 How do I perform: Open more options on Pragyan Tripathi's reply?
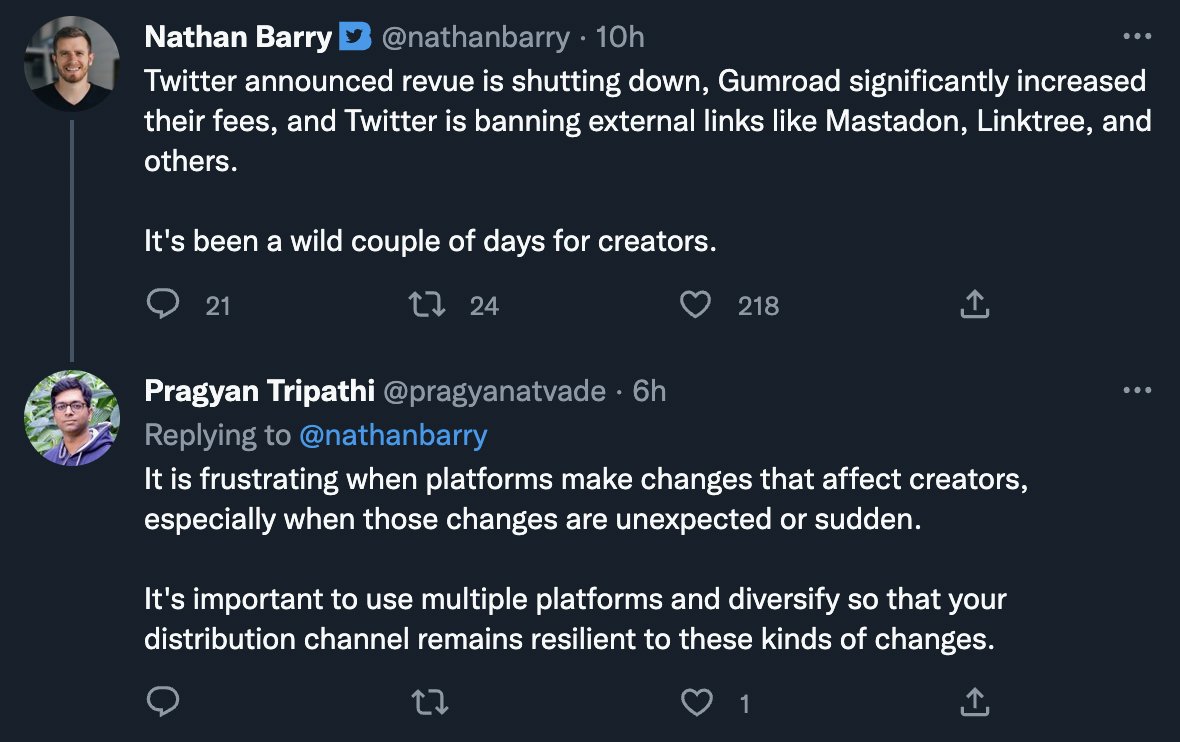pos(1136,390)
